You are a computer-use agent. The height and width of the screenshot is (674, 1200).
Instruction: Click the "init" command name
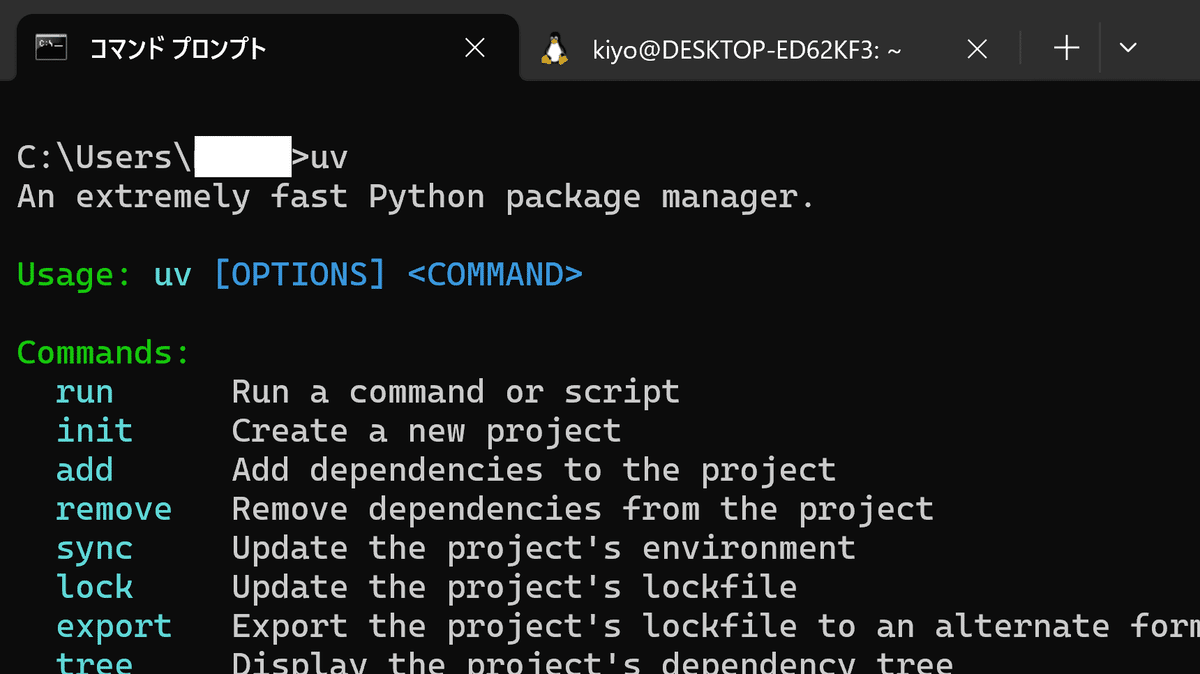[95, 431]
